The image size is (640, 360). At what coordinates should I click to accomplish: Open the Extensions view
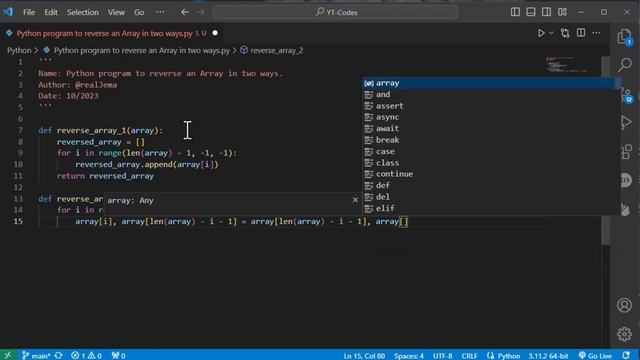[x=626, y=151]
